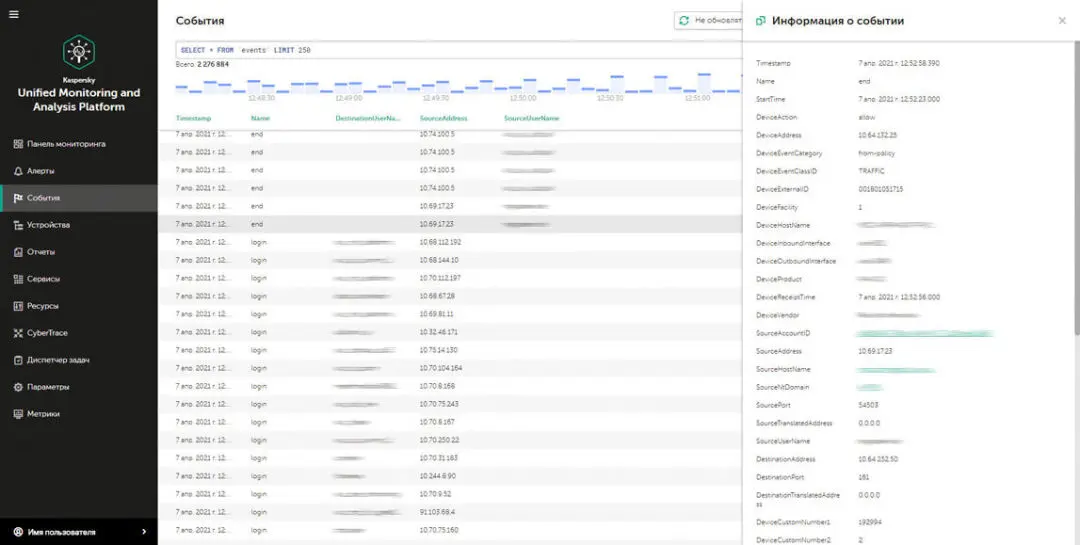Screen dimensions: 1080x545
Task: Click the tall histogram bar near 12:51:00
Action: 703,83
